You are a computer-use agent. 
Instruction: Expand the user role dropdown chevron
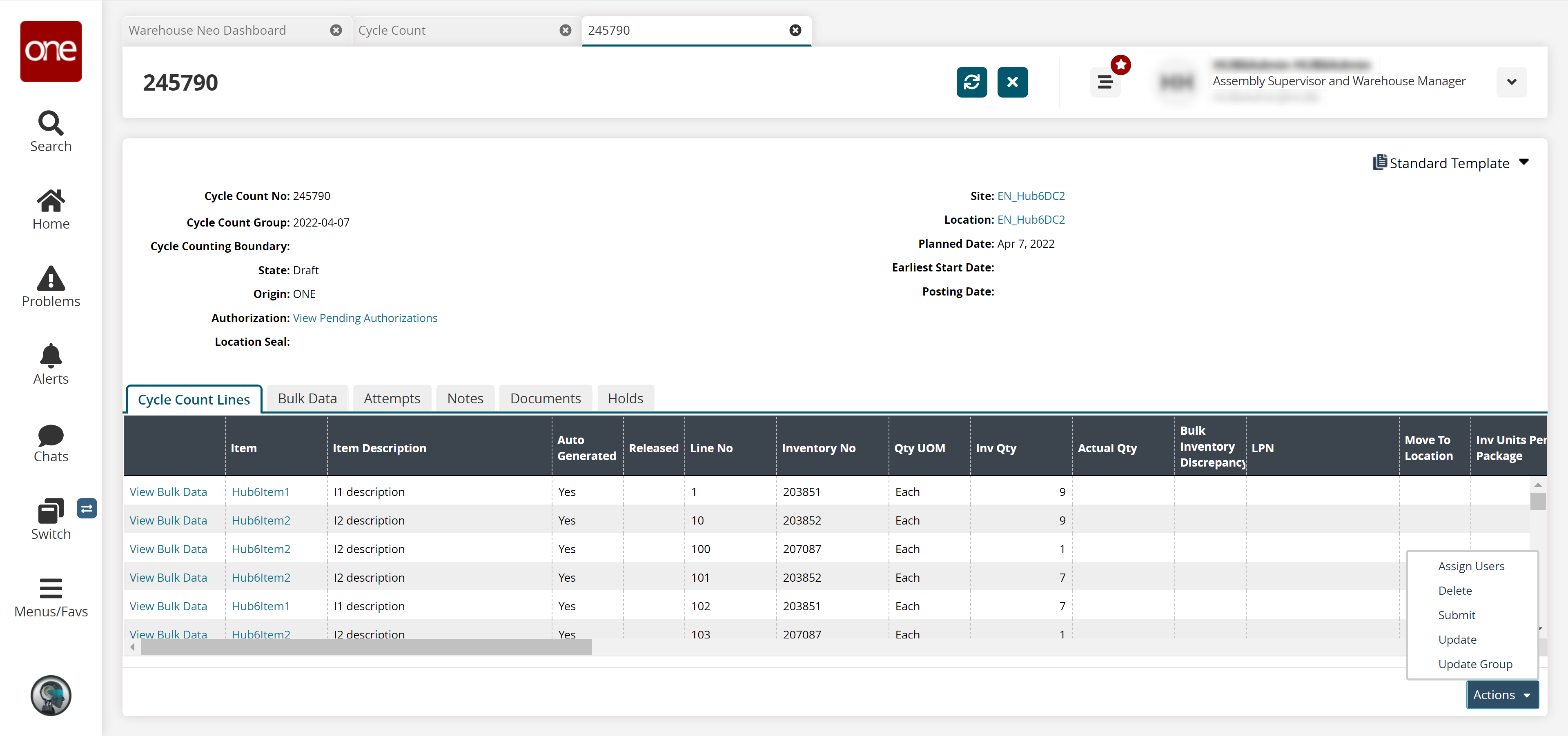click(1511, 82)
